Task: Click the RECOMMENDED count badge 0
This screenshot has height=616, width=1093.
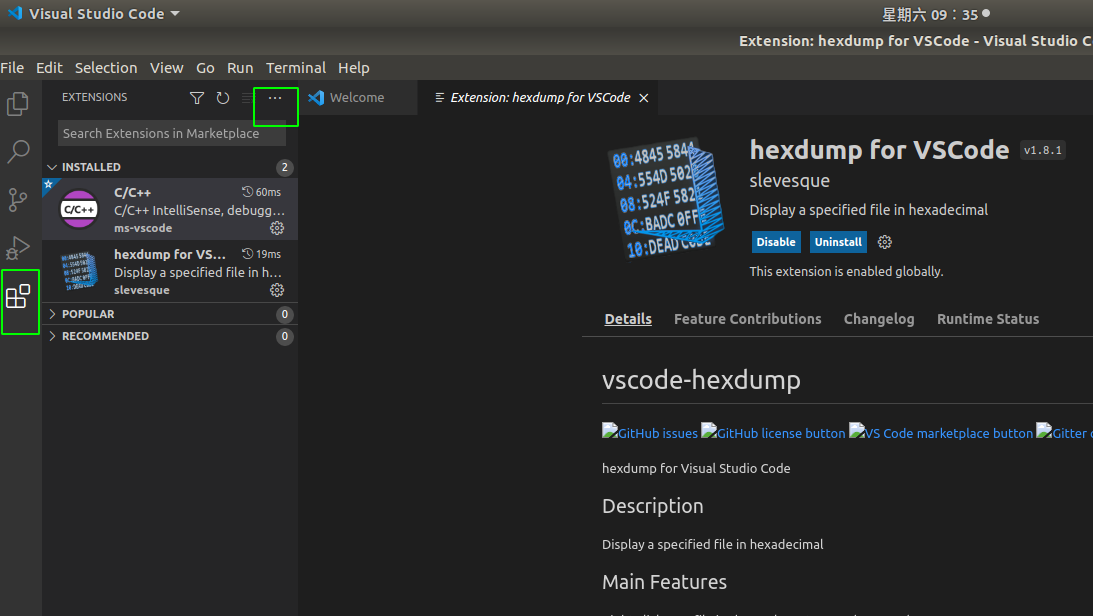Action: (284, 337)
